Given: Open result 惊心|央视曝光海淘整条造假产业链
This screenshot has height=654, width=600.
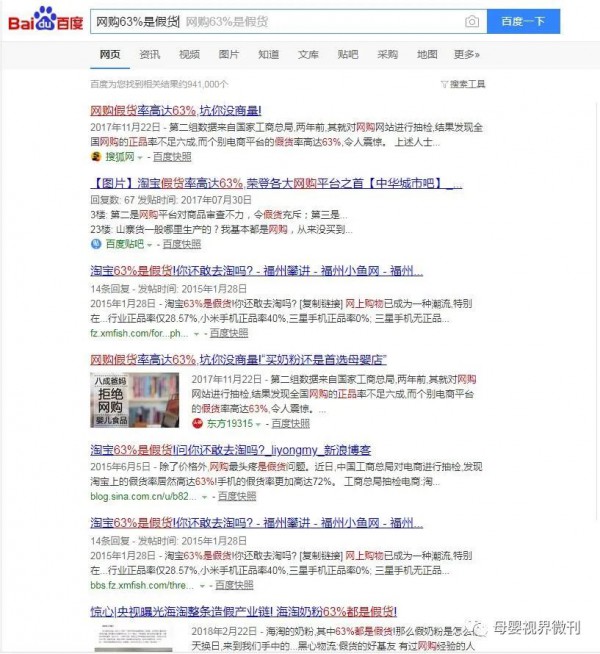Looking at the screenshot, I should click(x=244, y=612).
